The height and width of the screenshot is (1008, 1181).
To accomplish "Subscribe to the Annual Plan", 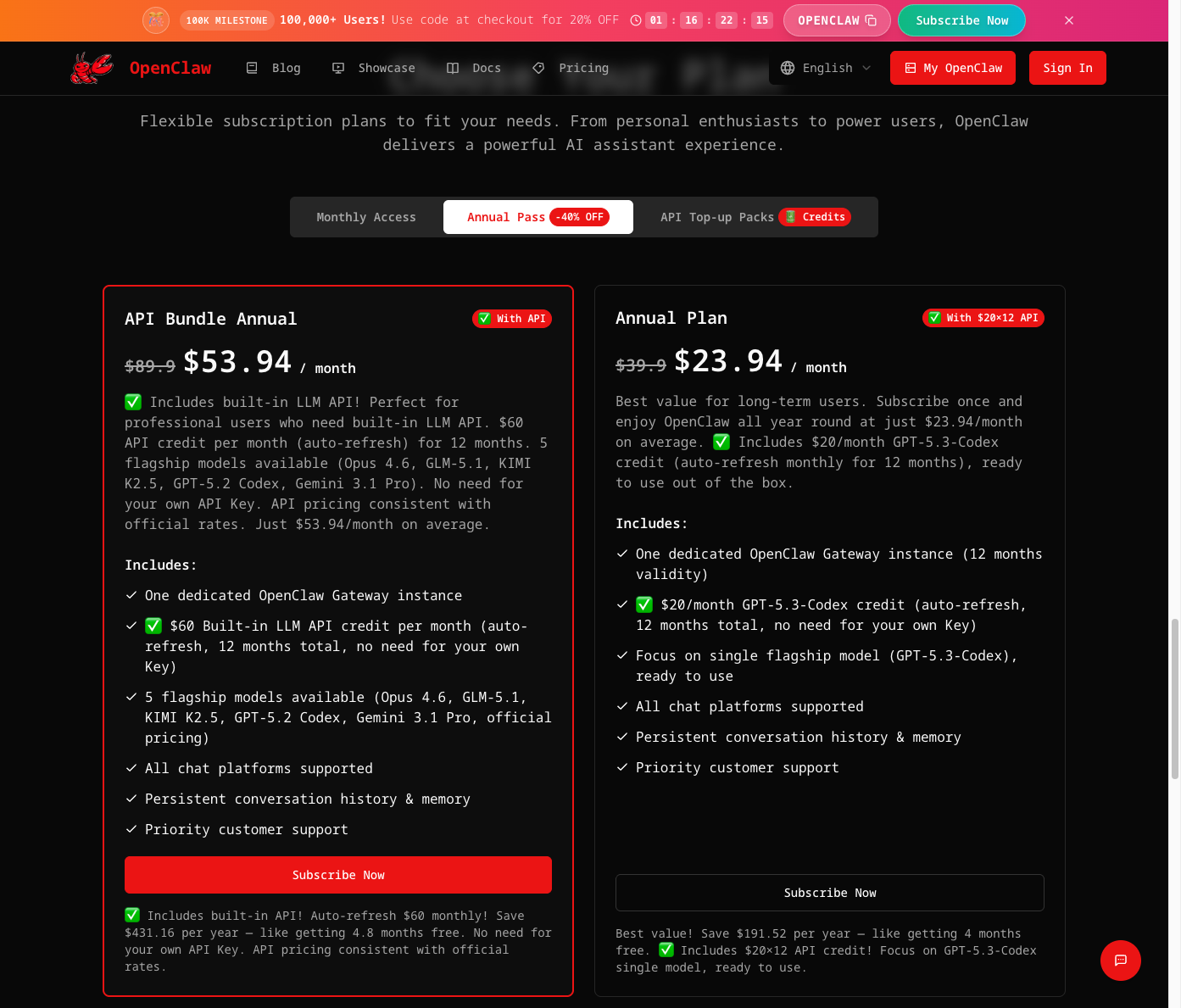I will coord(829,893).
